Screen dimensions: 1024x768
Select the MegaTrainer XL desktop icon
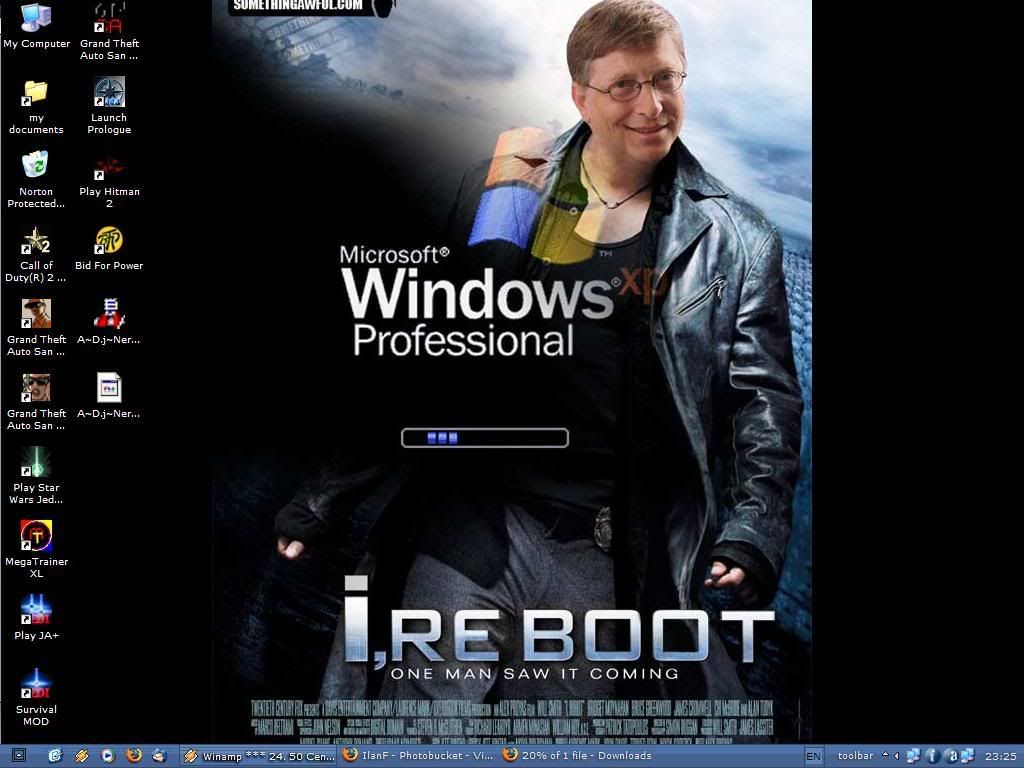pos(36,549)
